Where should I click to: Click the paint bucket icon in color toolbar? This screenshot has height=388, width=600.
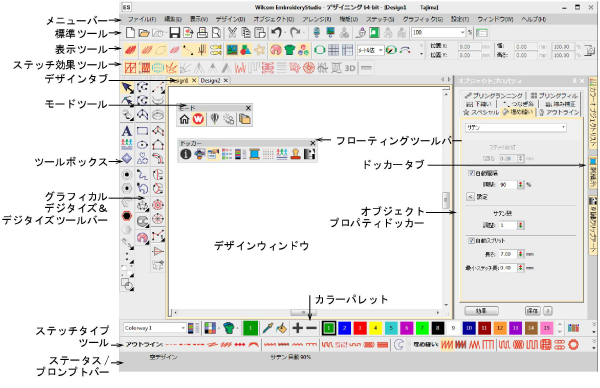tap(281, 328)
